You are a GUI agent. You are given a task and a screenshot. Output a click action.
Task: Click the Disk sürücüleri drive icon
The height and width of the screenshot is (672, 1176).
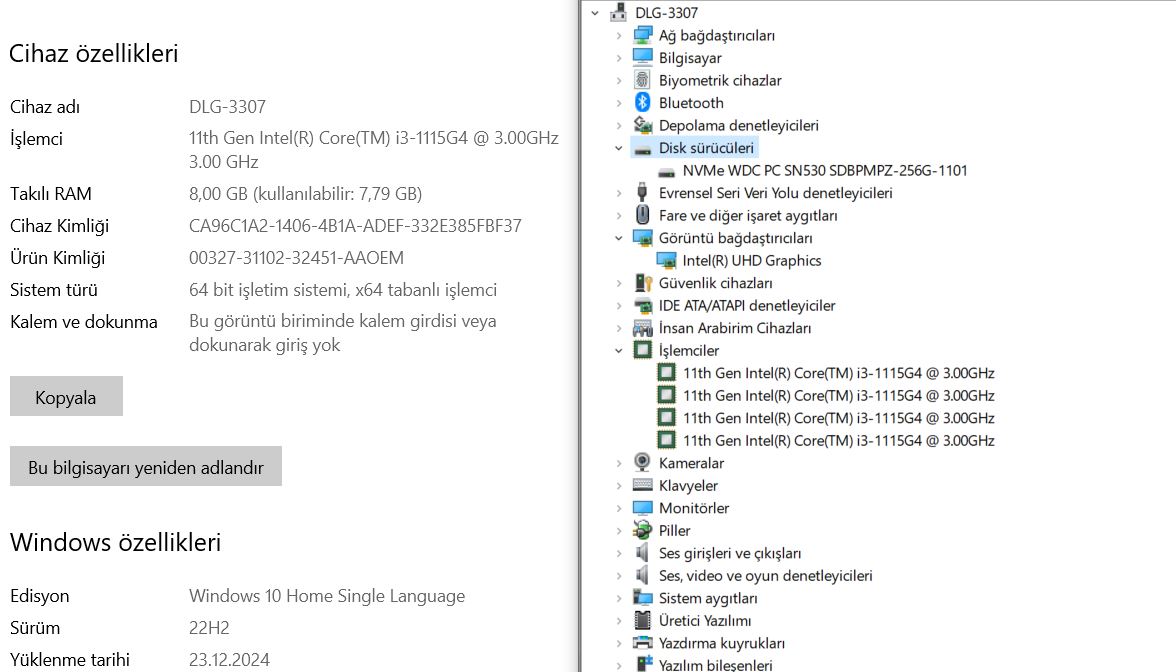643,148
